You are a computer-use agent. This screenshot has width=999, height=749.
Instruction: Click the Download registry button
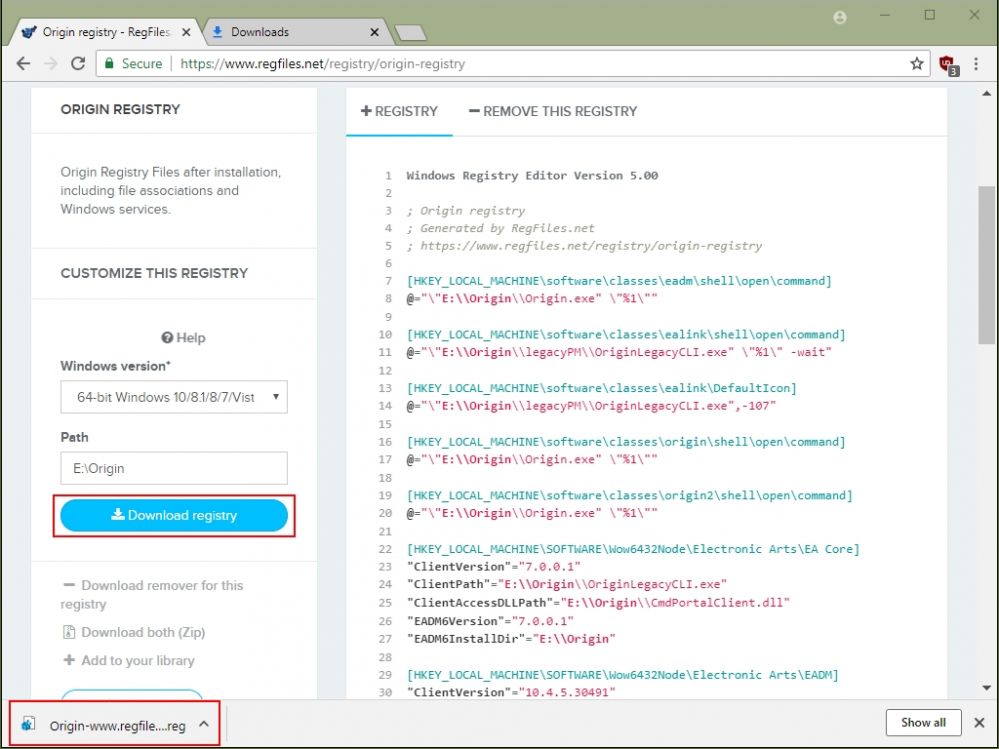click(174, 515)
